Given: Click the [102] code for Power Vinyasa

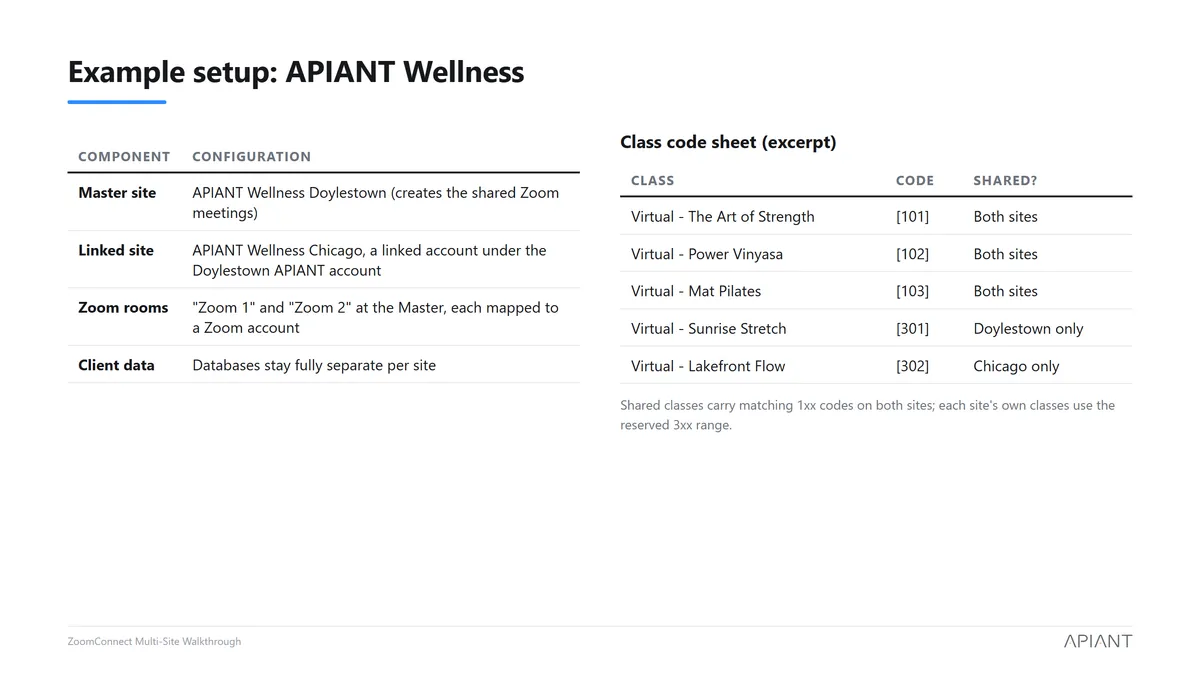Looking at the screenshot, I should coord(912,254).
